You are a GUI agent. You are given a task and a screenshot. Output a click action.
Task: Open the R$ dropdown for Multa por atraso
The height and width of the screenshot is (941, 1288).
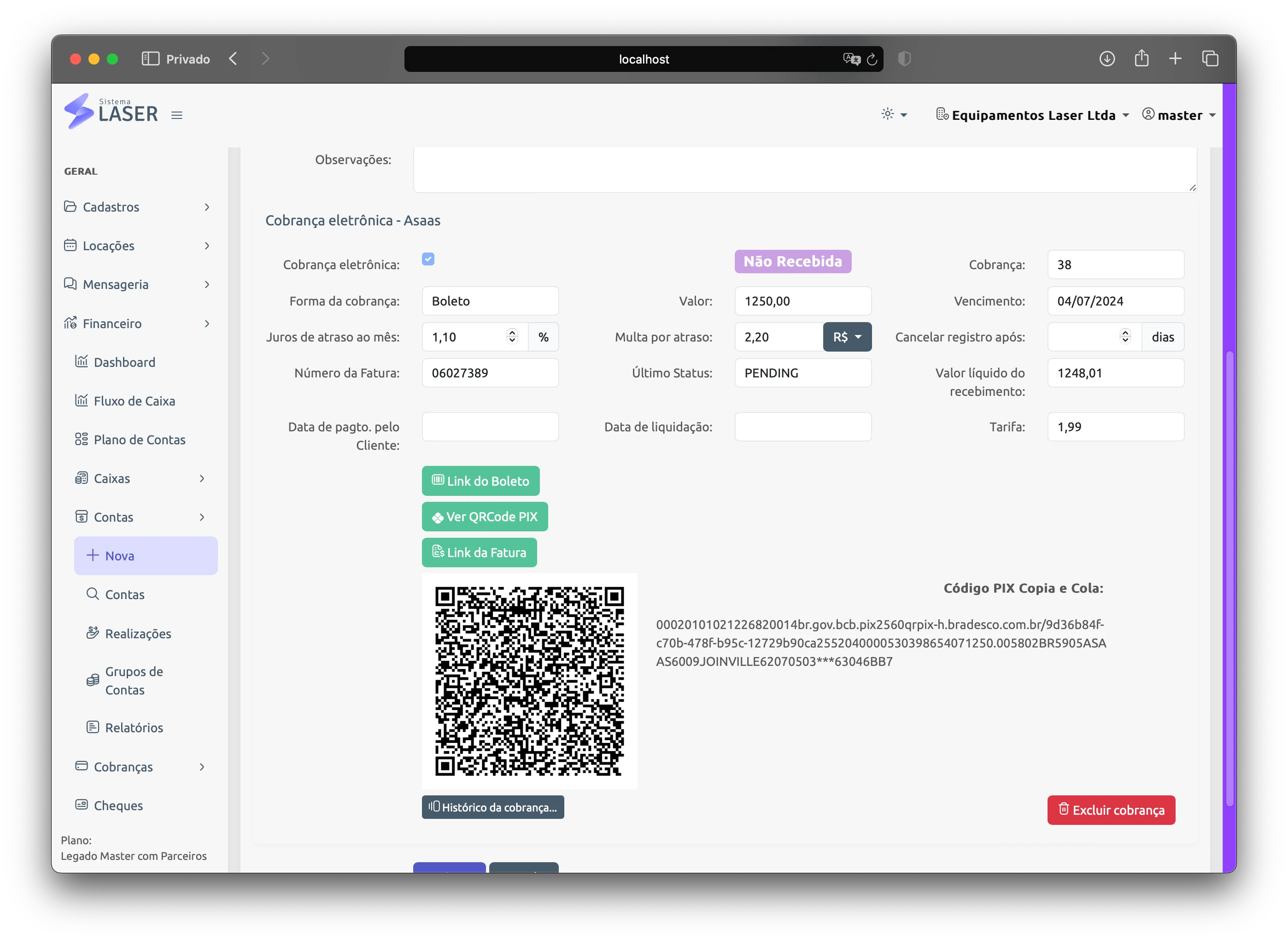(847, 337)
